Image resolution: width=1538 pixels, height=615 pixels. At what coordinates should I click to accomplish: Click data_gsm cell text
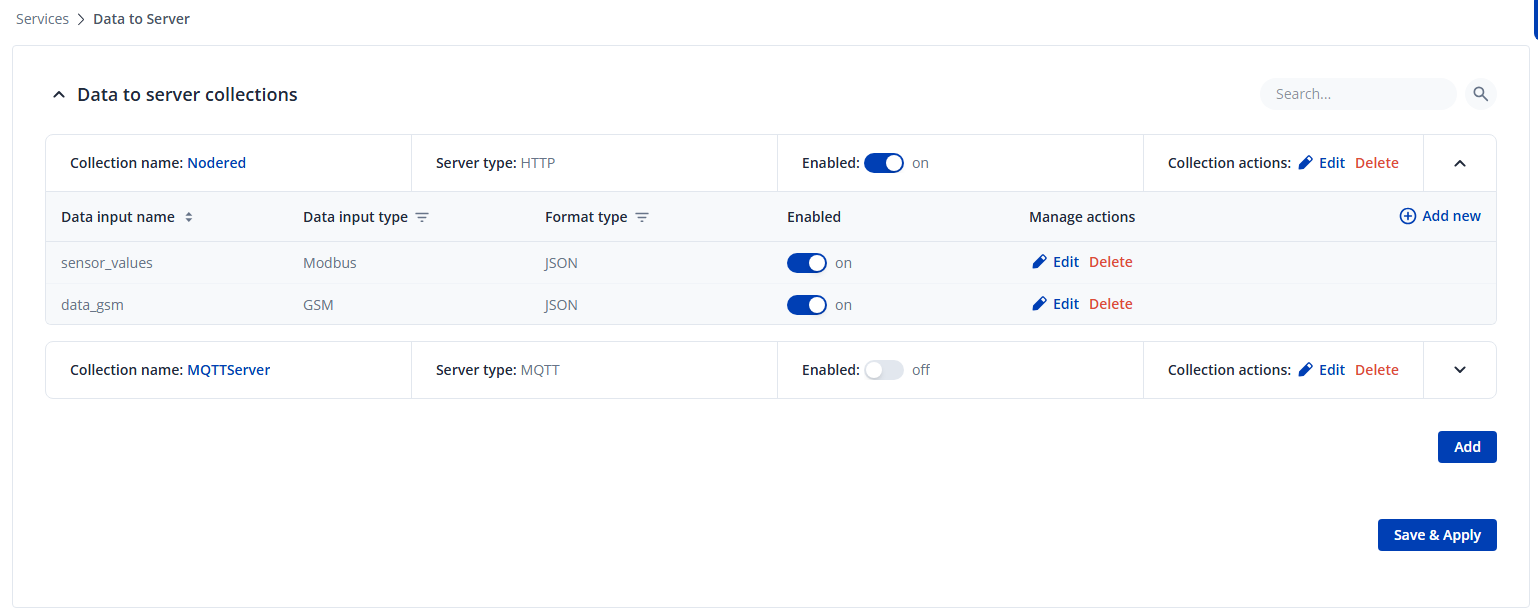[92, 305]
